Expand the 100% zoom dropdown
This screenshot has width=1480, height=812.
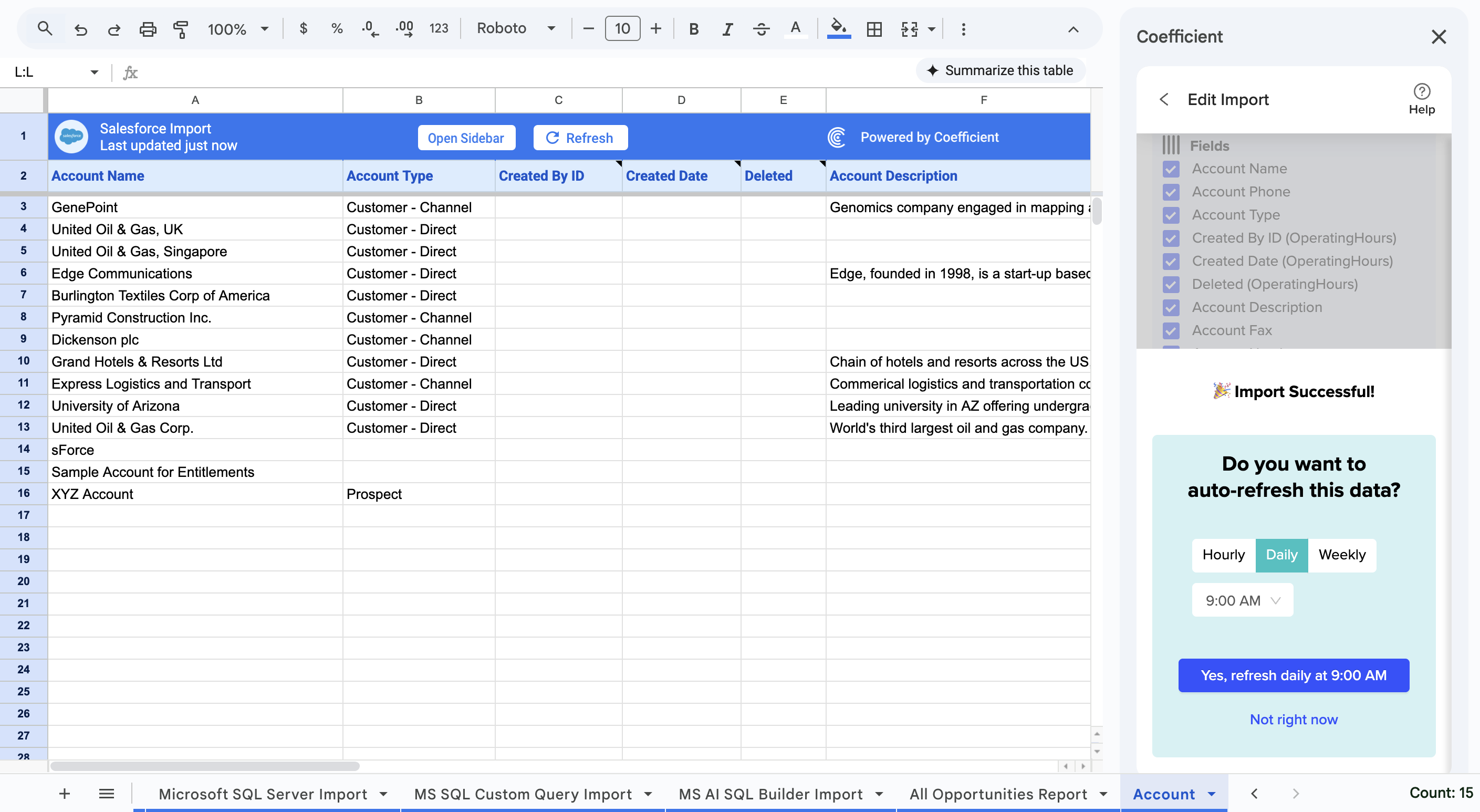coord(238,29)
